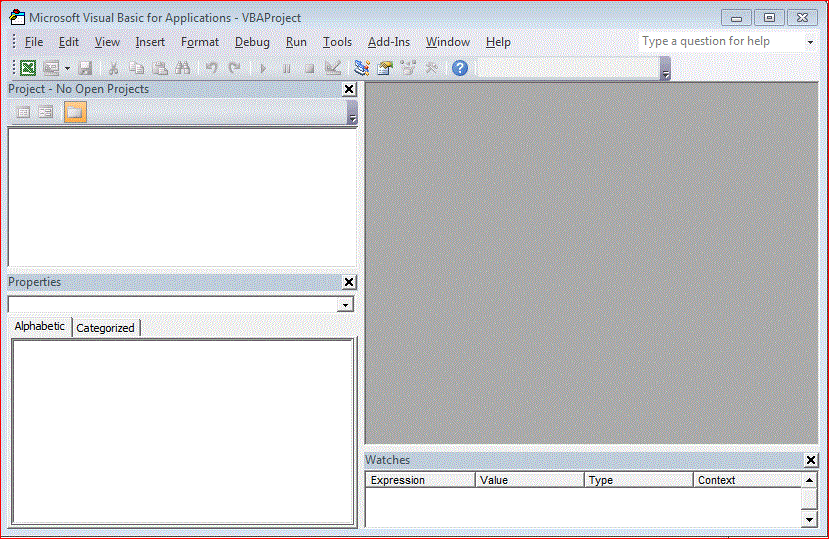Screen dimensions: 829x539
Task: Open the File menu
Action: click(34, 42)
